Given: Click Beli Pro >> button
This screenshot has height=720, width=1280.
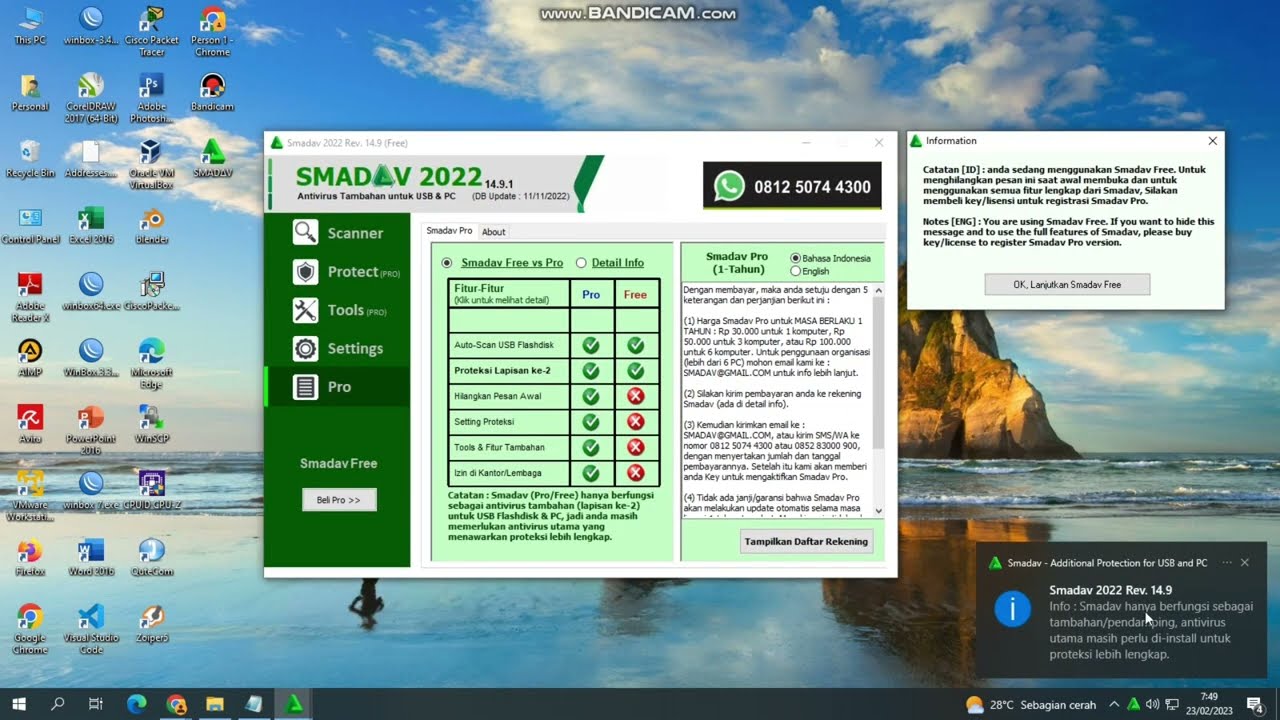Looking at the screenshot, I should 339,500.
